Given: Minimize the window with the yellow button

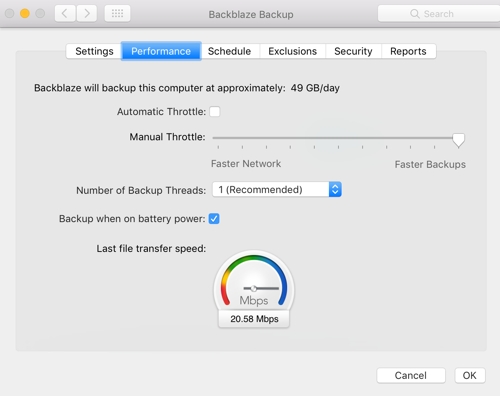Looking at the screenshot, I should point(25,14).
